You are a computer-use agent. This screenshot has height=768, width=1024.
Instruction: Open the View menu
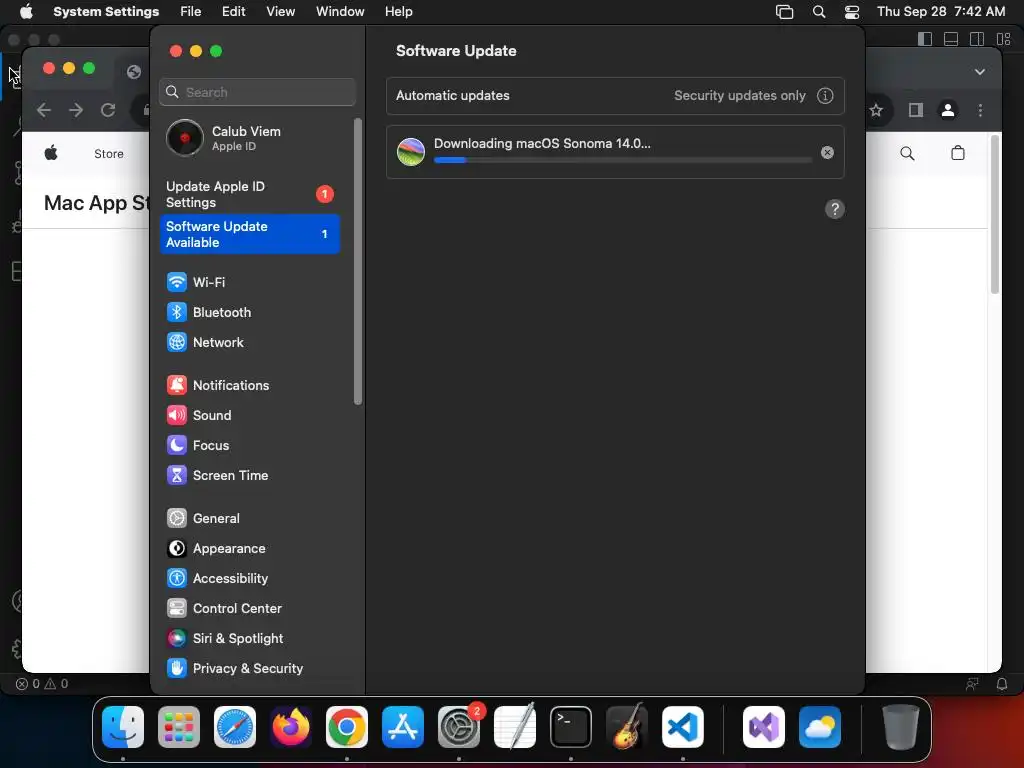280,12
